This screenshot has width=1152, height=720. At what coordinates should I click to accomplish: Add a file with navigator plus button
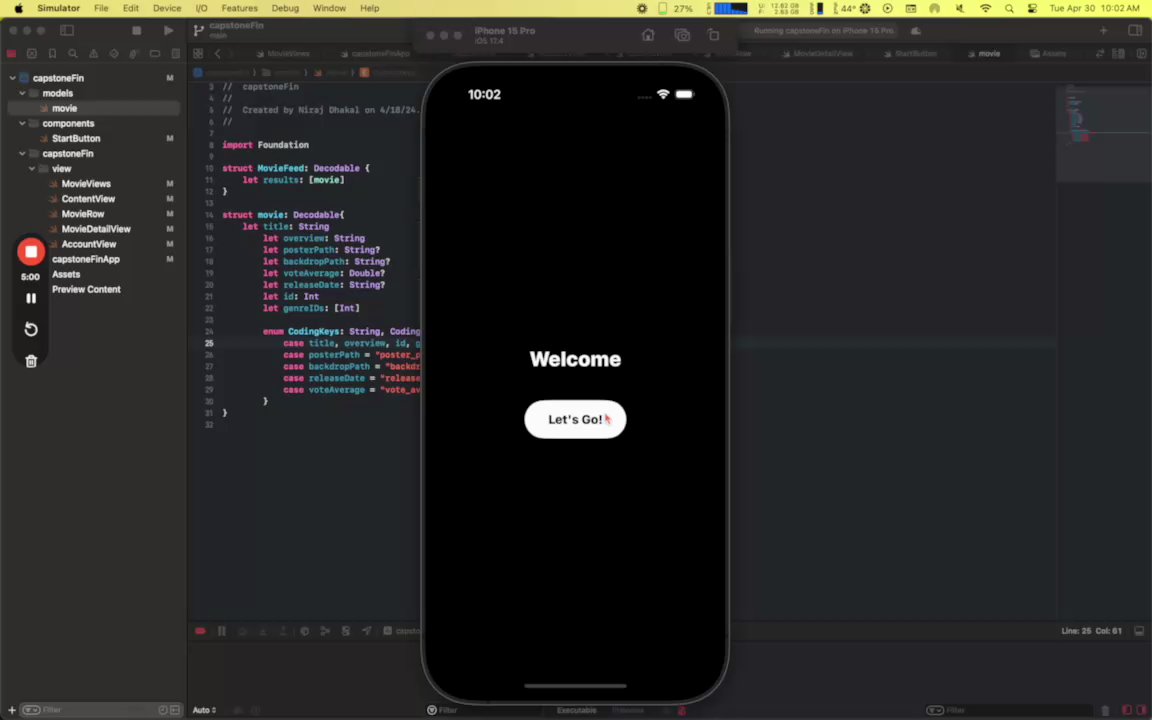pyautogui.click(x=12, y=710)
